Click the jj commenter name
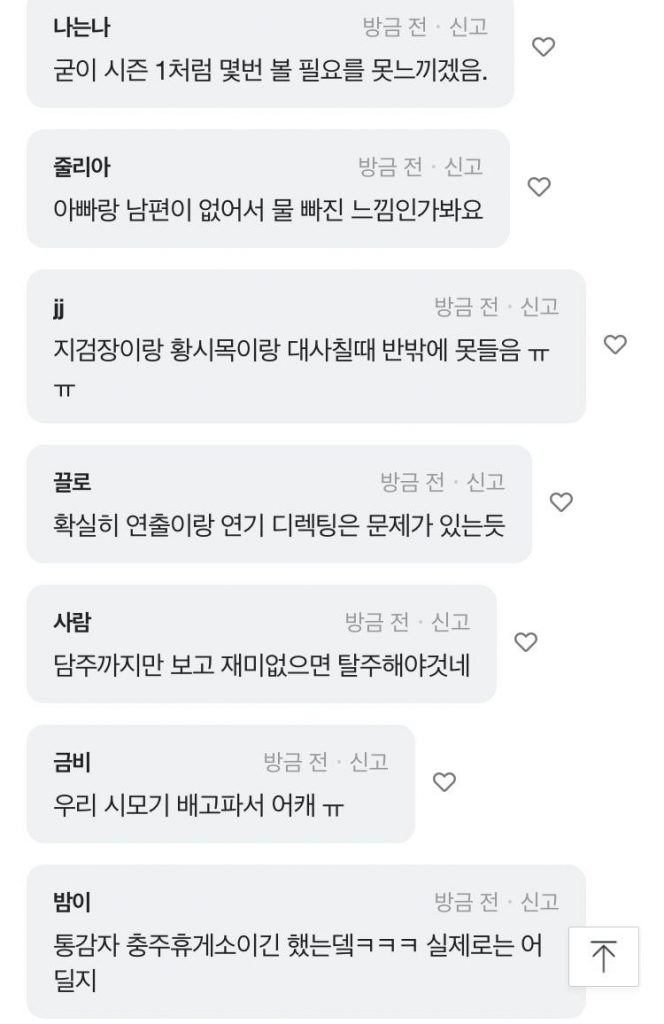Screen dimensions: 664x1024 tap(58, 307)
